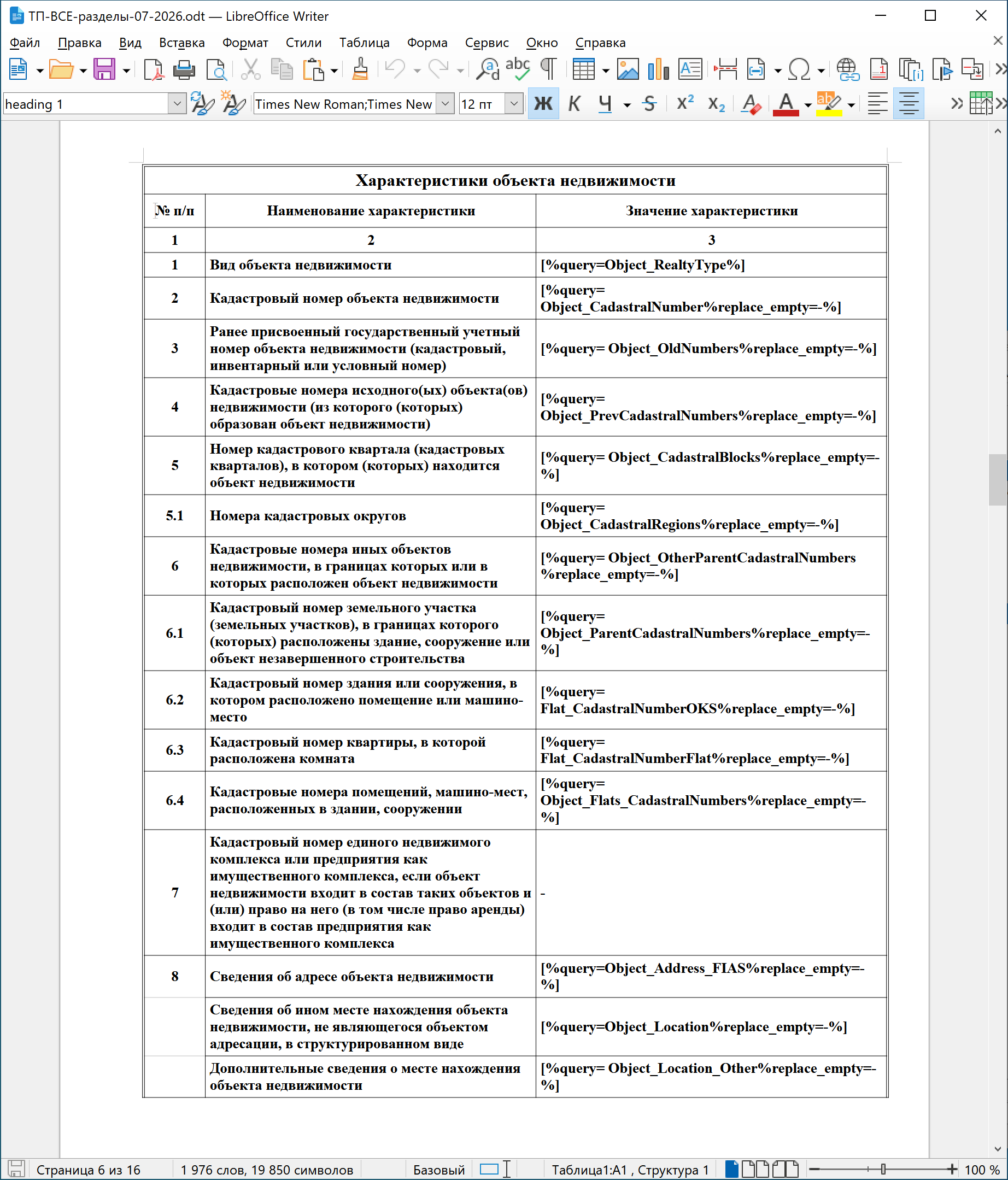Click zoom percentage '100 %'
This screenshot has height=1180, width=1008.
point(982,1170)
